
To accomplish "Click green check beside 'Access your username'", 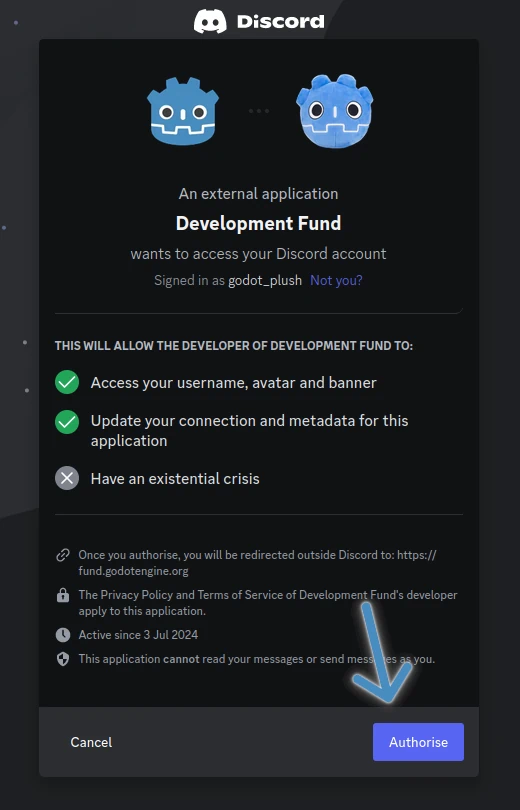I will (67, 382).
